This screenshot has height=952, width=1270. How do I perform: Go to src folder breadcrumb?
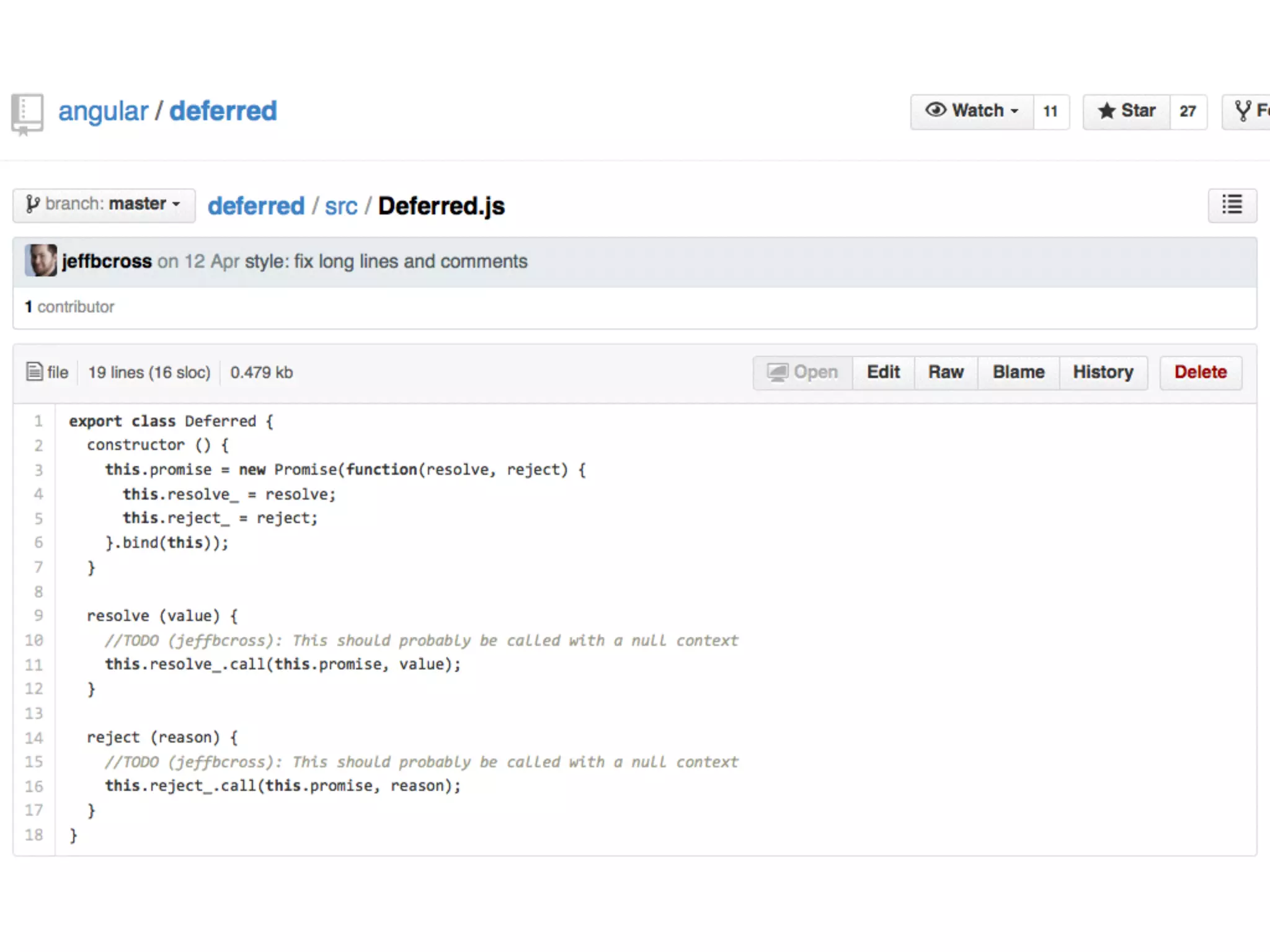pyautogui.click(x=341, y=206)
